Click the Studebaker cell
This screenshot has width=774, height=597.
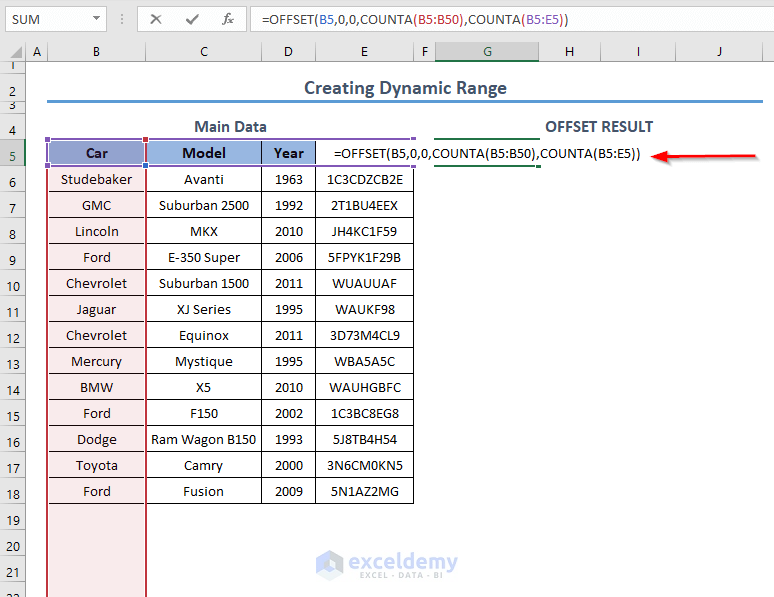97,179
